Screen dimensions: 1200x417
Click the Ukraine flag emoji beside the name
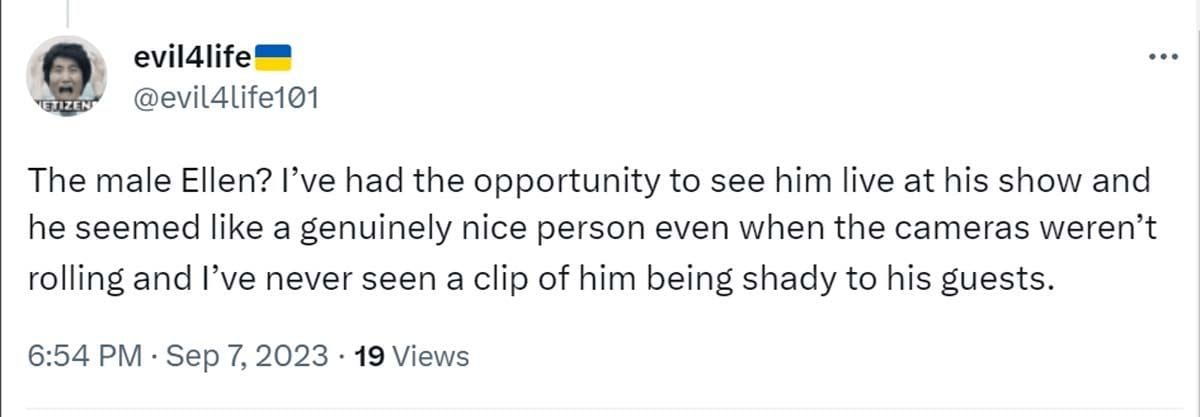274,56
